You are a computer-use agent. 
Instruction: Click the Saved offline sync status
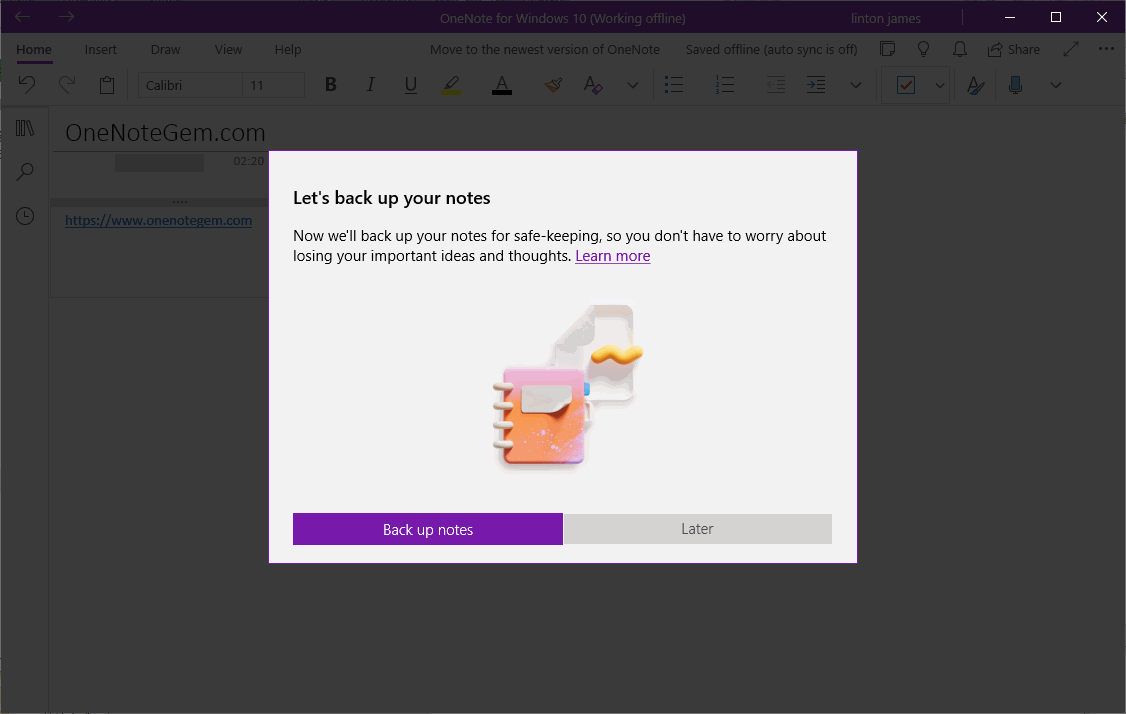click(771, 50)
